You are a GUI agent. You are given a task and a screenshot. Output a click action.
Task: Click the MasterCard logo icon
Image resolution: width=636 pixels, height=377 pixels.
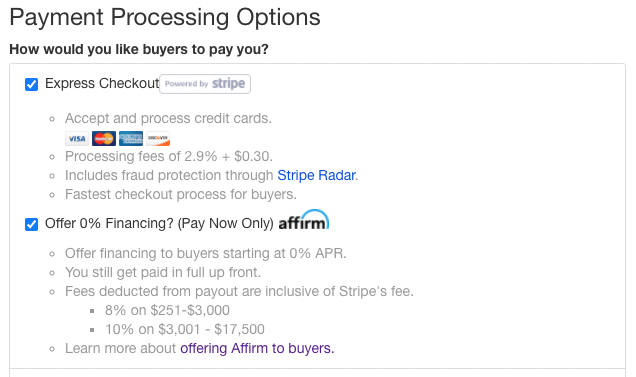click(x=104, y=139)
